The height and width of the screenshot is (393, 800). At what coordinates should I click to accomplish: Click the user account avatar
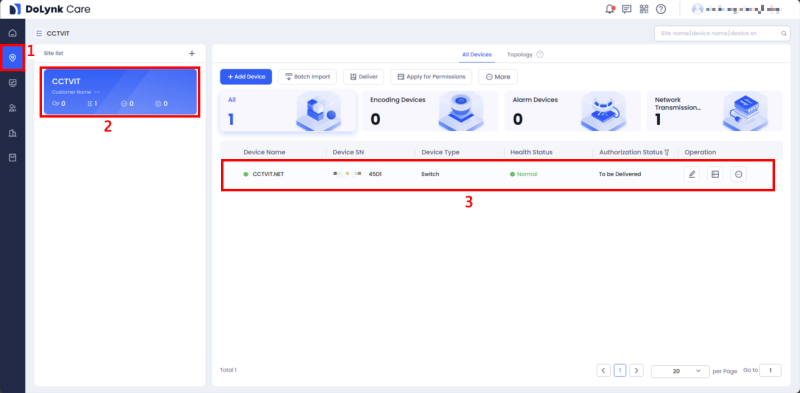(697, 9)
